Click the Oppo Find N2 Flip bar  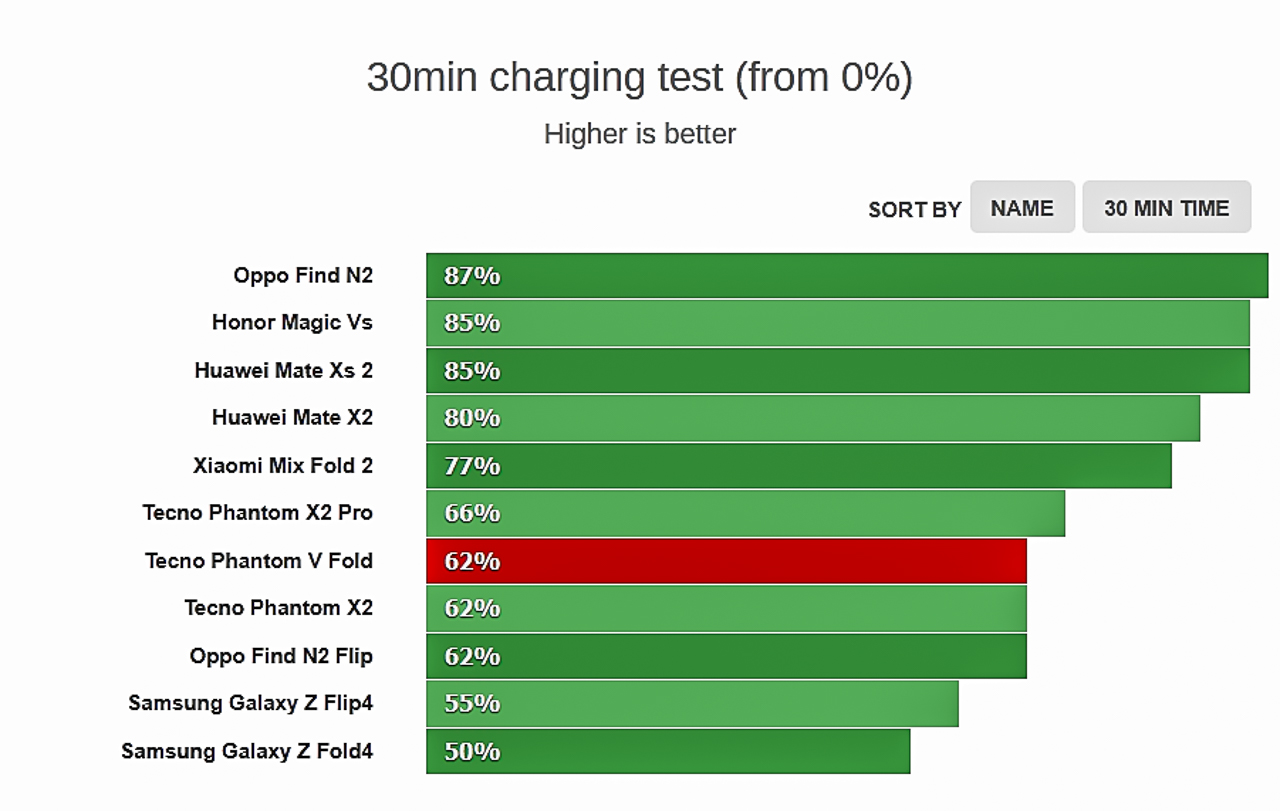pyautogui.click(x=726, y=656)
